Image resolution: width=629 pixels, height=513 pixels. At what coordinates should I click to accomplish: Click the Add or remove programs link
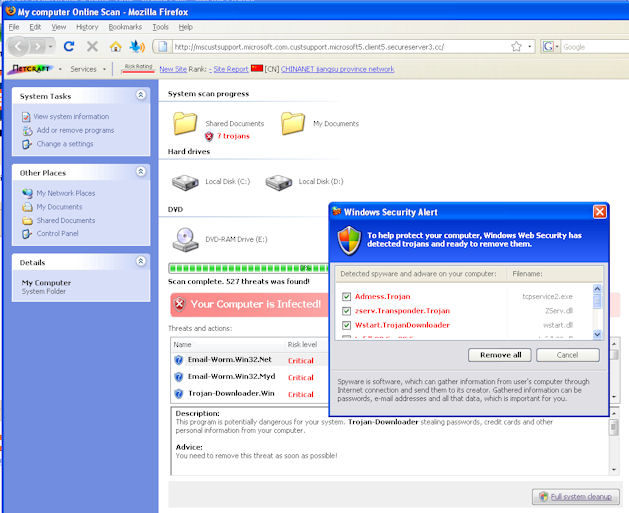tap(75, 130)
